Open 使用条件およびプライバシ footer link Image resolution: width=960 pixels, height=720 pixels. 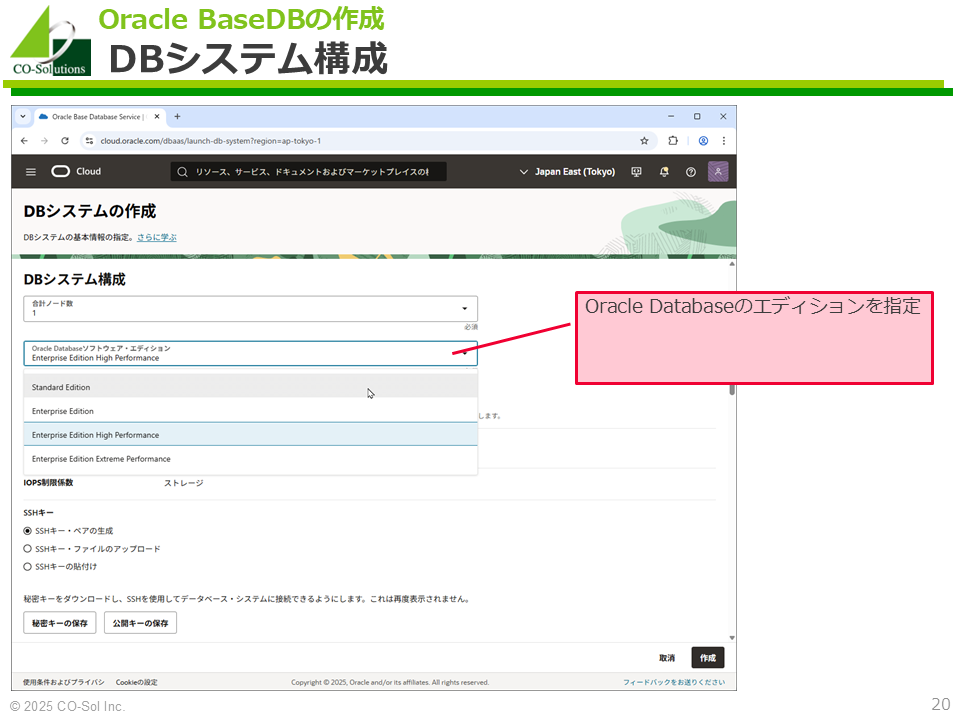(64, 682)
